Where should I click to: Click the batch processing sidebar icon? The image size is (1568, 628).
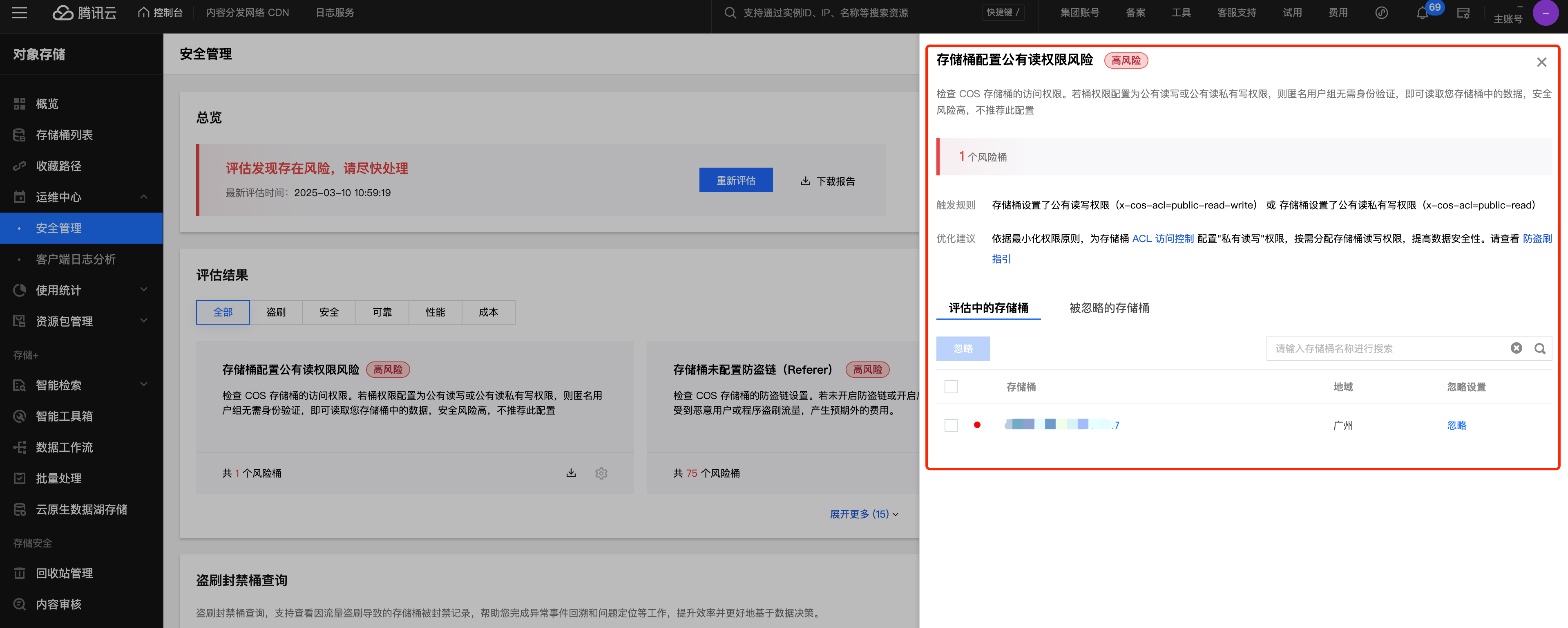[20, 478]
